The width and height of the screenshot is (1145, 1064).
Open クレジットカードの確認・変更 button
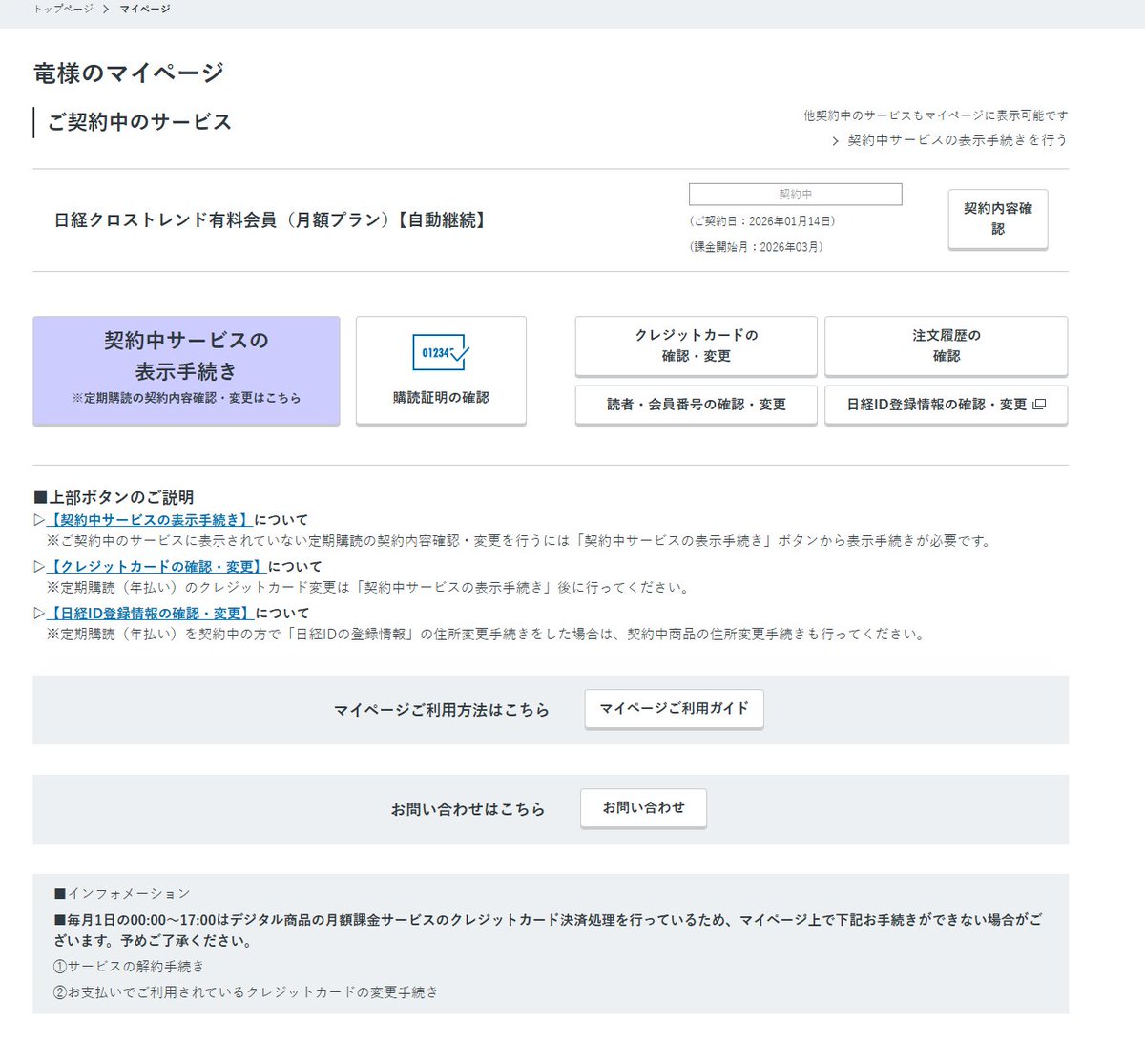point(697,345)
